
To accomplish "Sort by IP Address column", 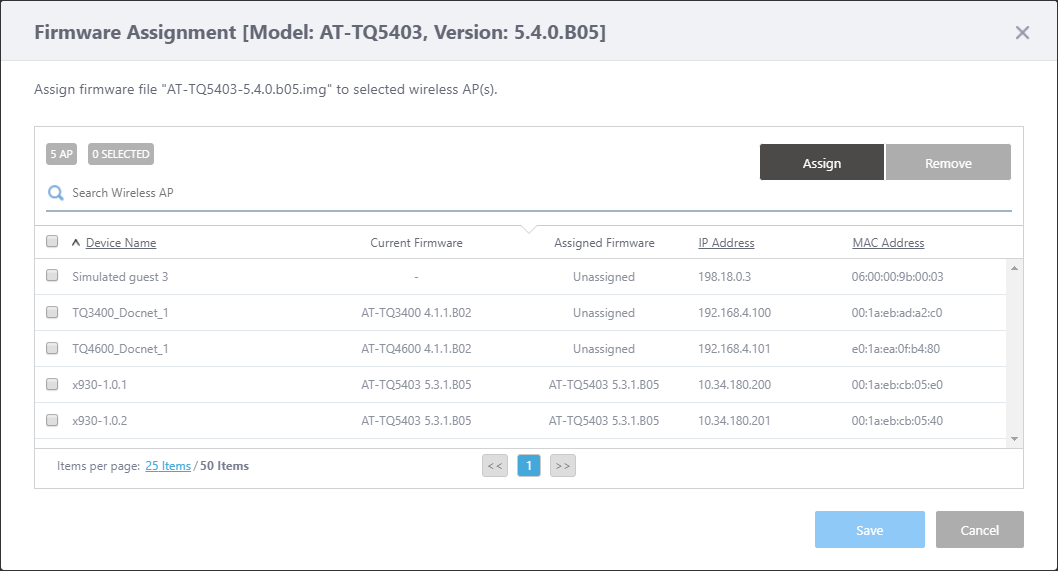I will (726, 243).
